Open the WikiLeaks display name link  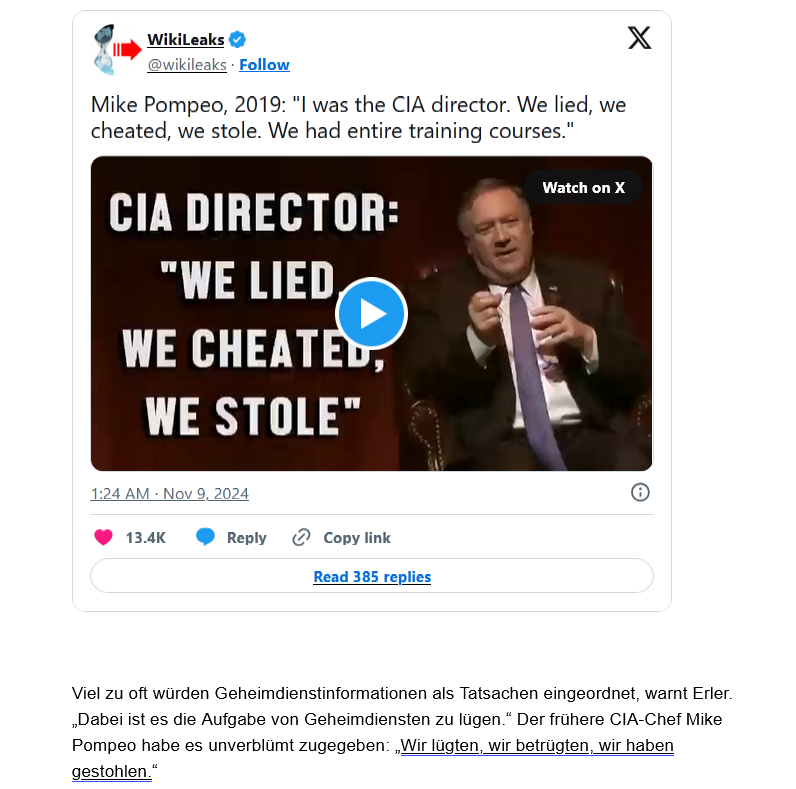pyautogui.click(x=186, y=40)
